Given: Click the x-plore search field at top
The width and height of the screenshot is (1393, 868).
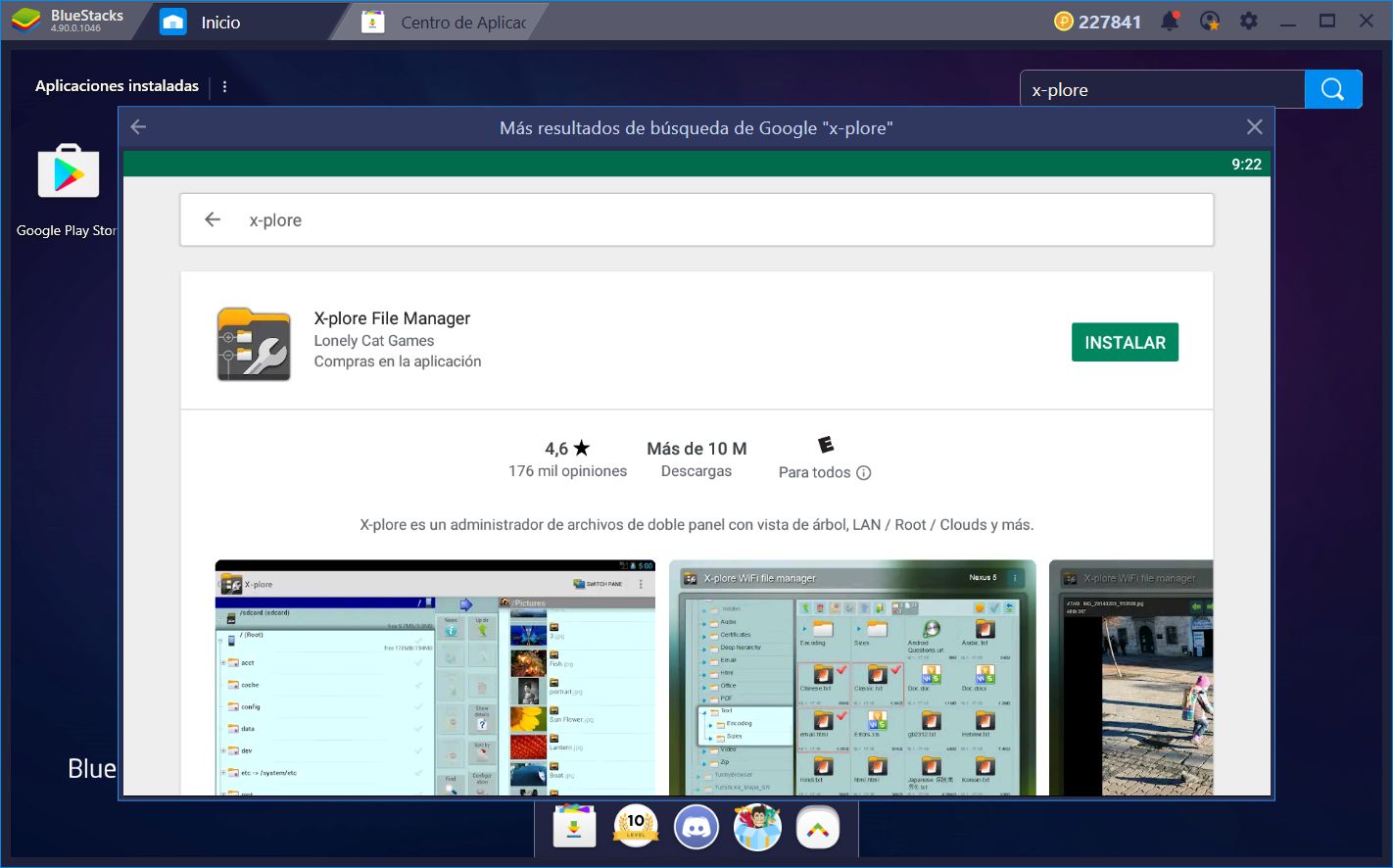Looking at the screenshot, I should pos(1163,89).
